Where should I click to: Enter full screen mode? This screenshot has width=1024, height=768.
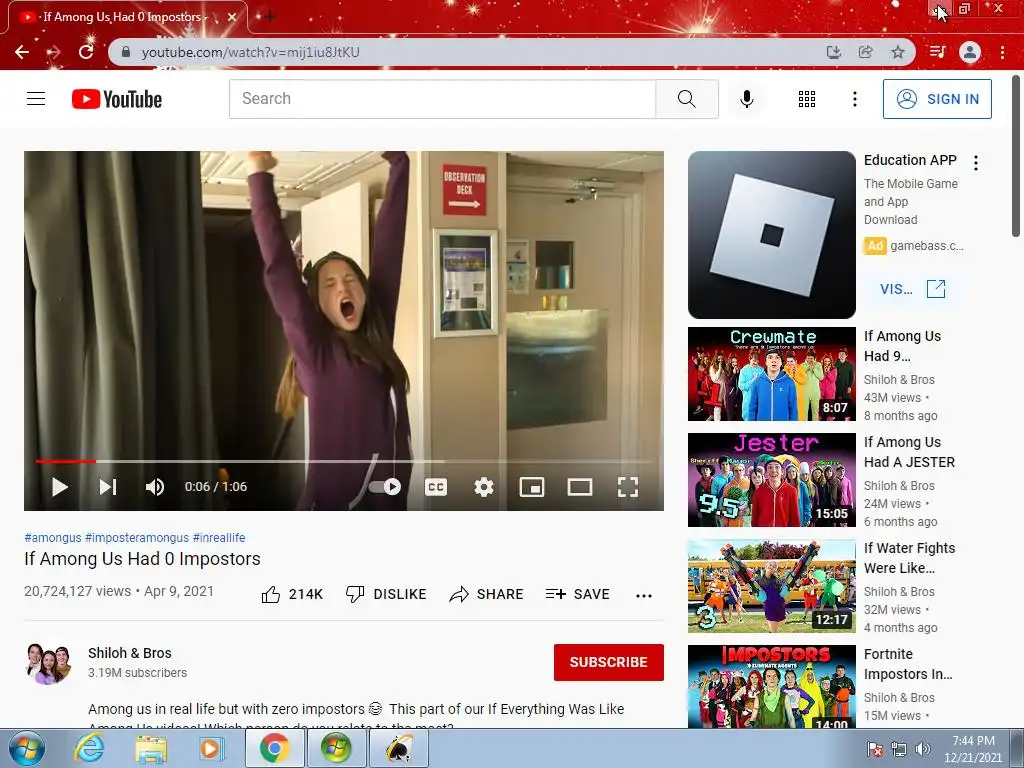628,487
